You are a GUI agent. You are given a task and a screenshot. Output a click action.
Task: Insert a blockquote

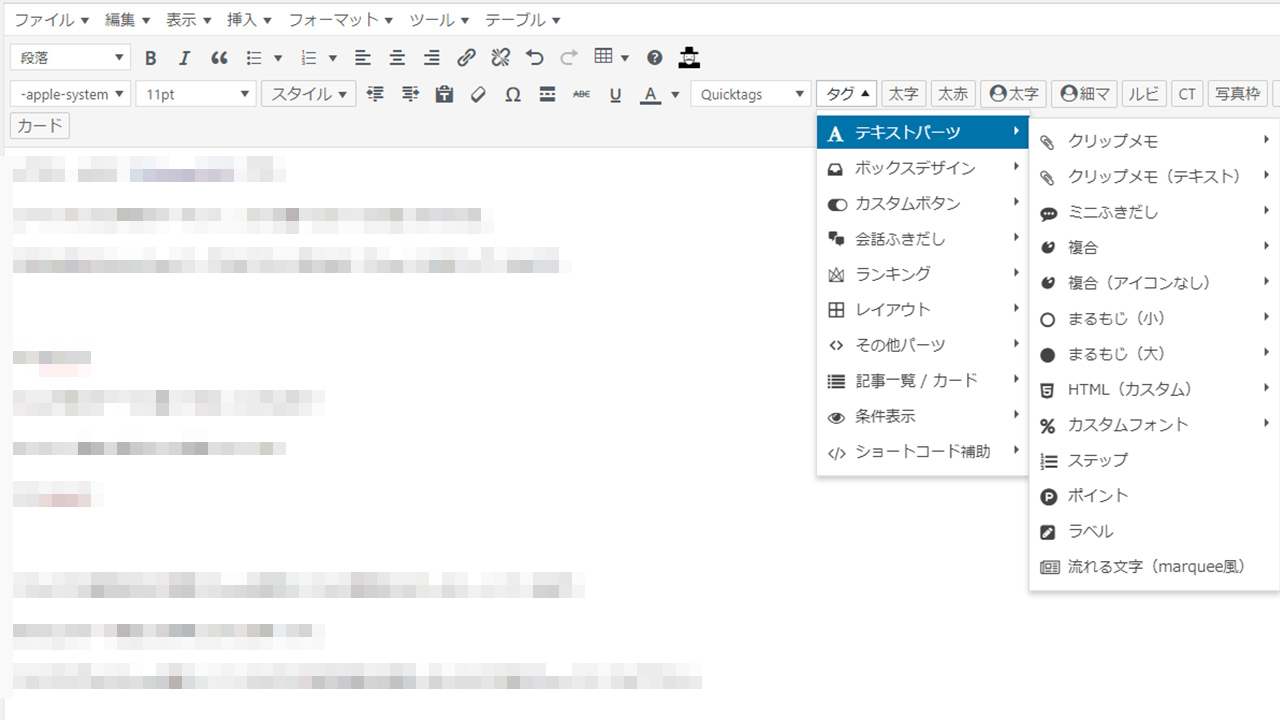click(x=219, y=58)
